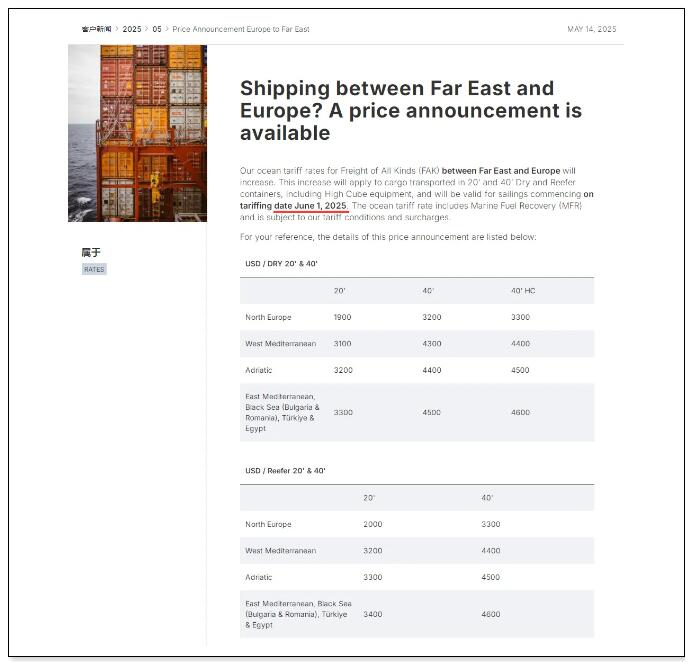Open the RATES category tag
Screen dimensions: 688x662
tap(94, 269)
